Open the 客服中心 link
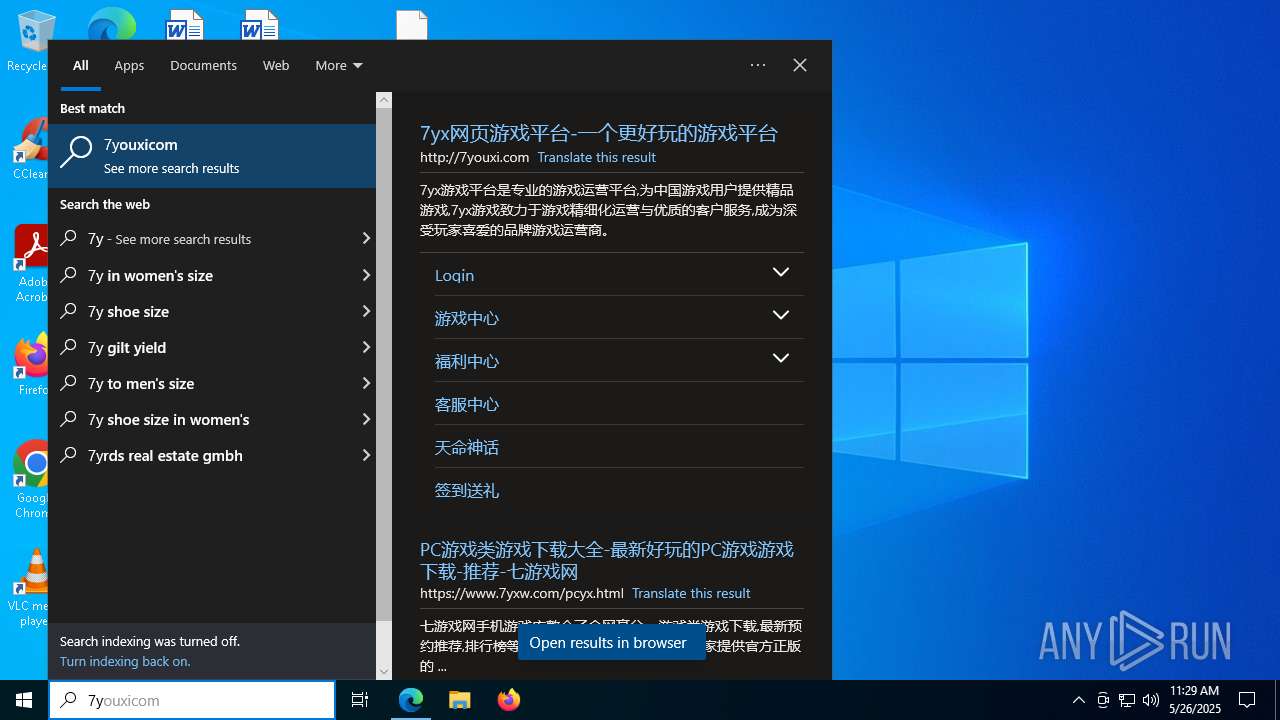This screenshot has width=1280, height=720. [x=466, y=404]
